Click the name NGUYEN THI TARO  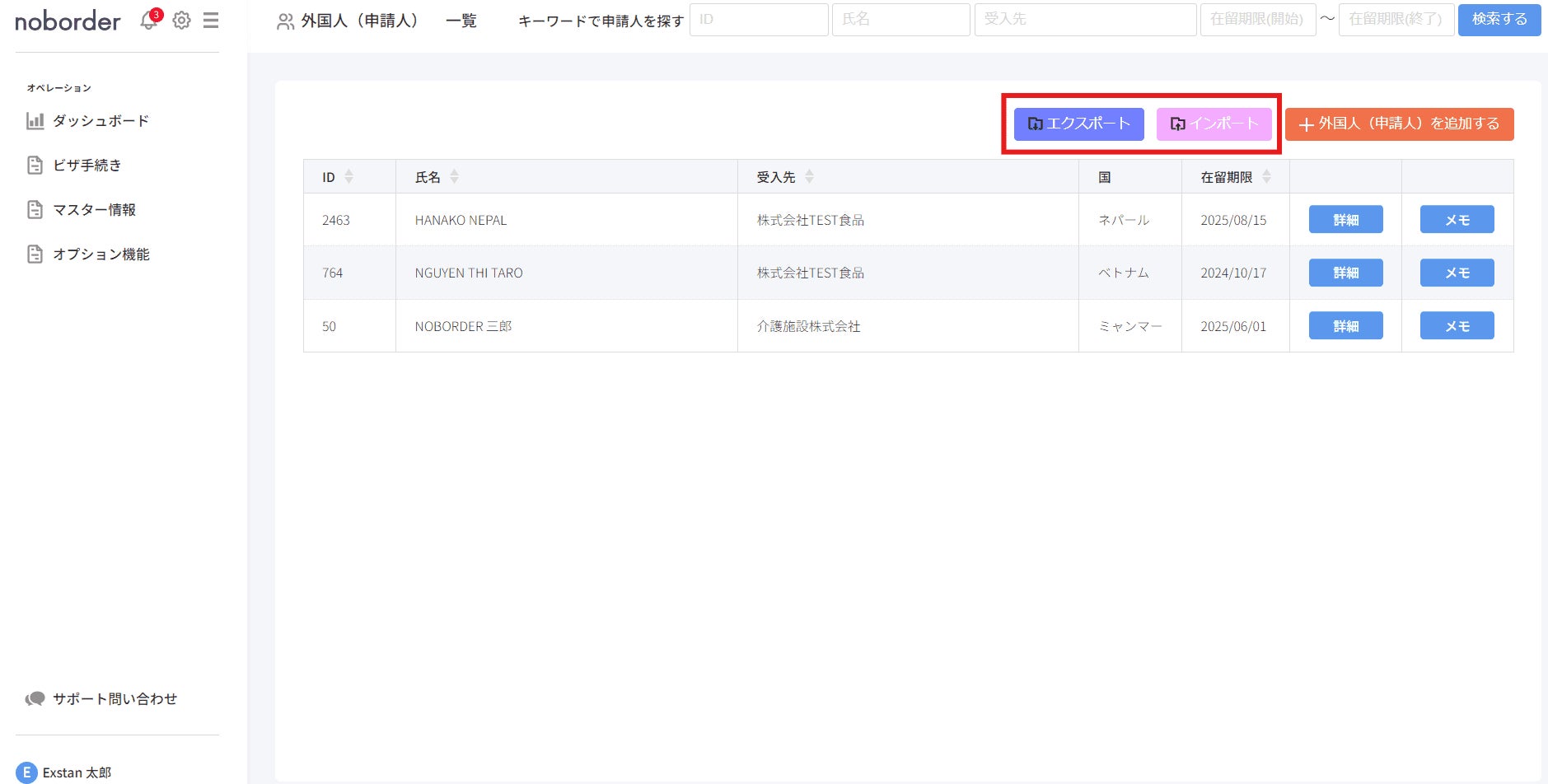469,273
